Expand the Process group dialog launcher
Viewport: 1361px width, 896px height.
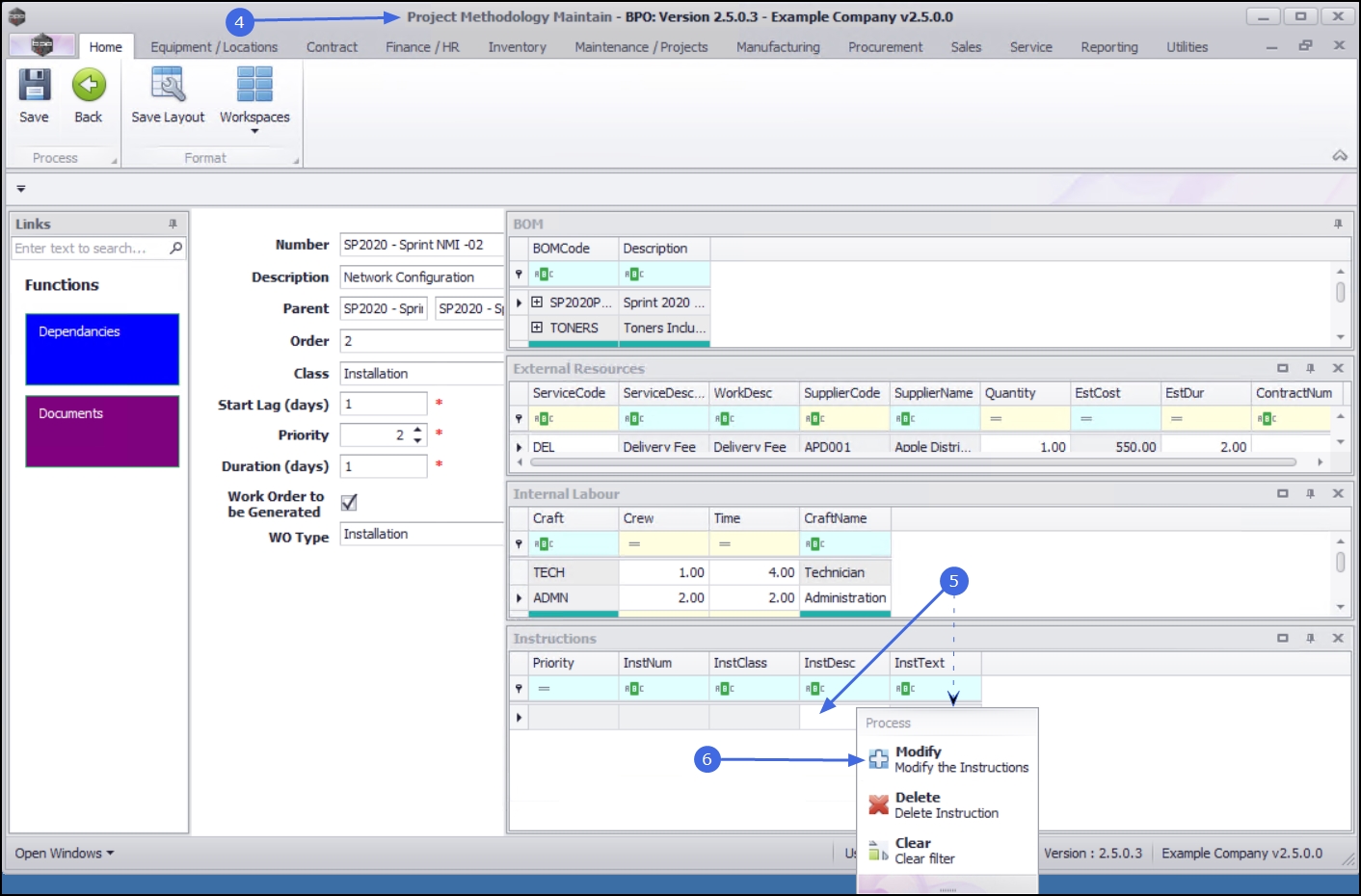click(x=114, y=161)
